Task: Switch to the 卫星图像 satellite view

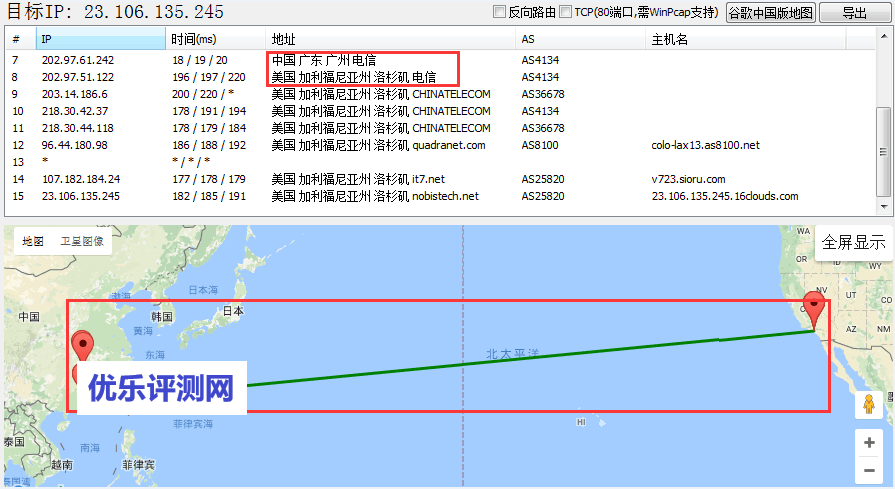Action: pos(81,241)
